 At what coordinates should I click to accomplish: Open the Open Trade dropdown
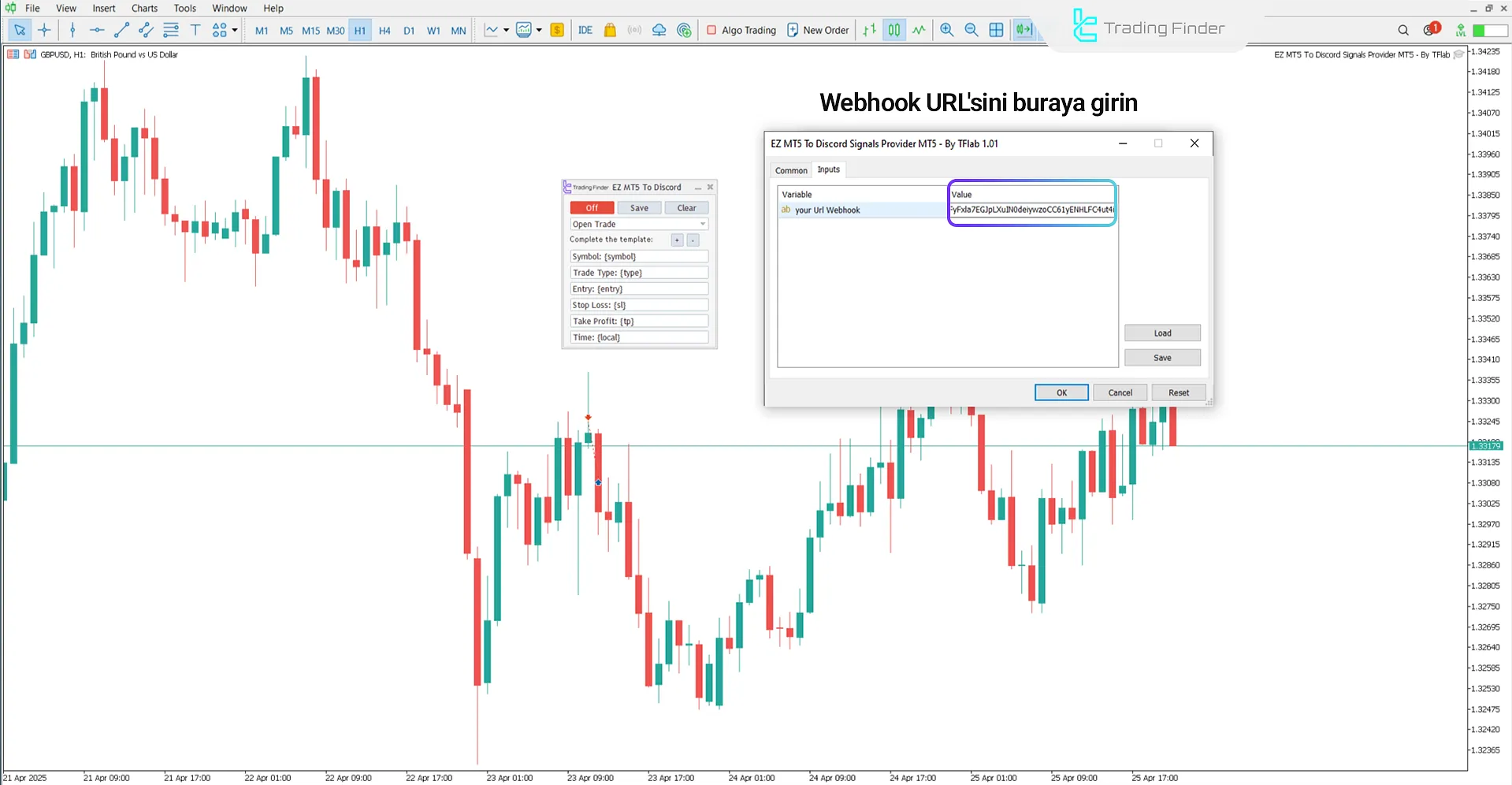[639, 224]
